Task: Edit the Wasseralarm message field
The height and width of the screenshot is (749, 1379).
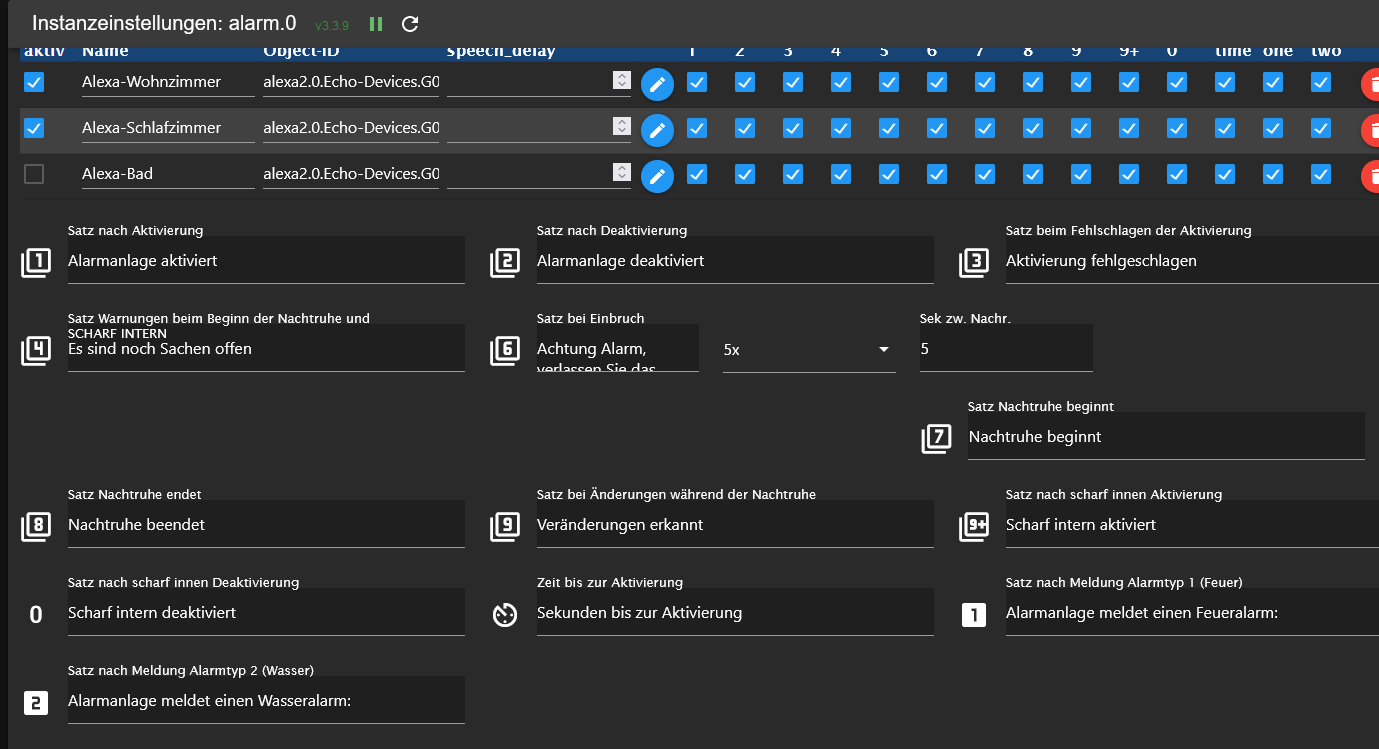Action: point(266,700)
